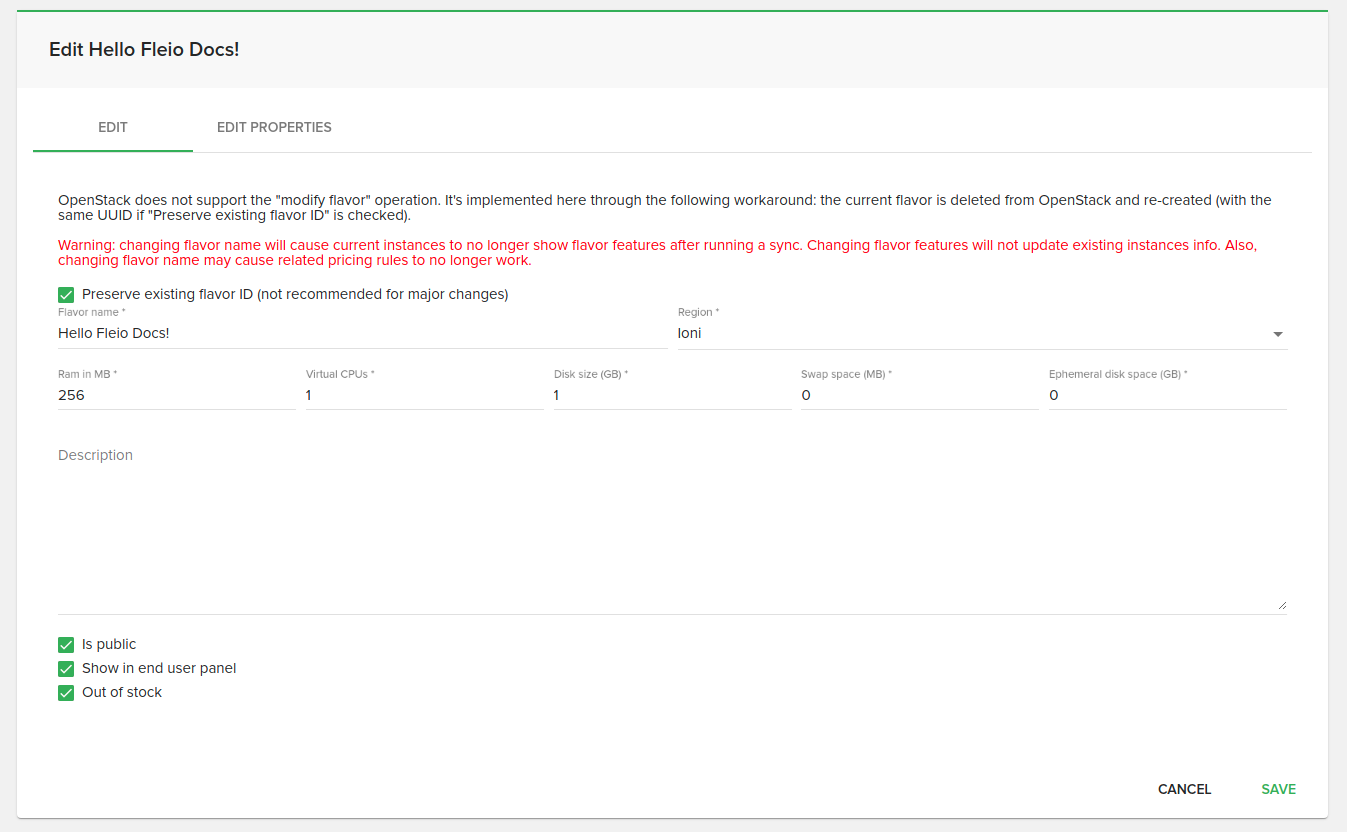The width and height of the screenshot is (1347, 832).
Task: Click Cancel to discard changes
Action: pyautogui.click(x=1184, y=789)
